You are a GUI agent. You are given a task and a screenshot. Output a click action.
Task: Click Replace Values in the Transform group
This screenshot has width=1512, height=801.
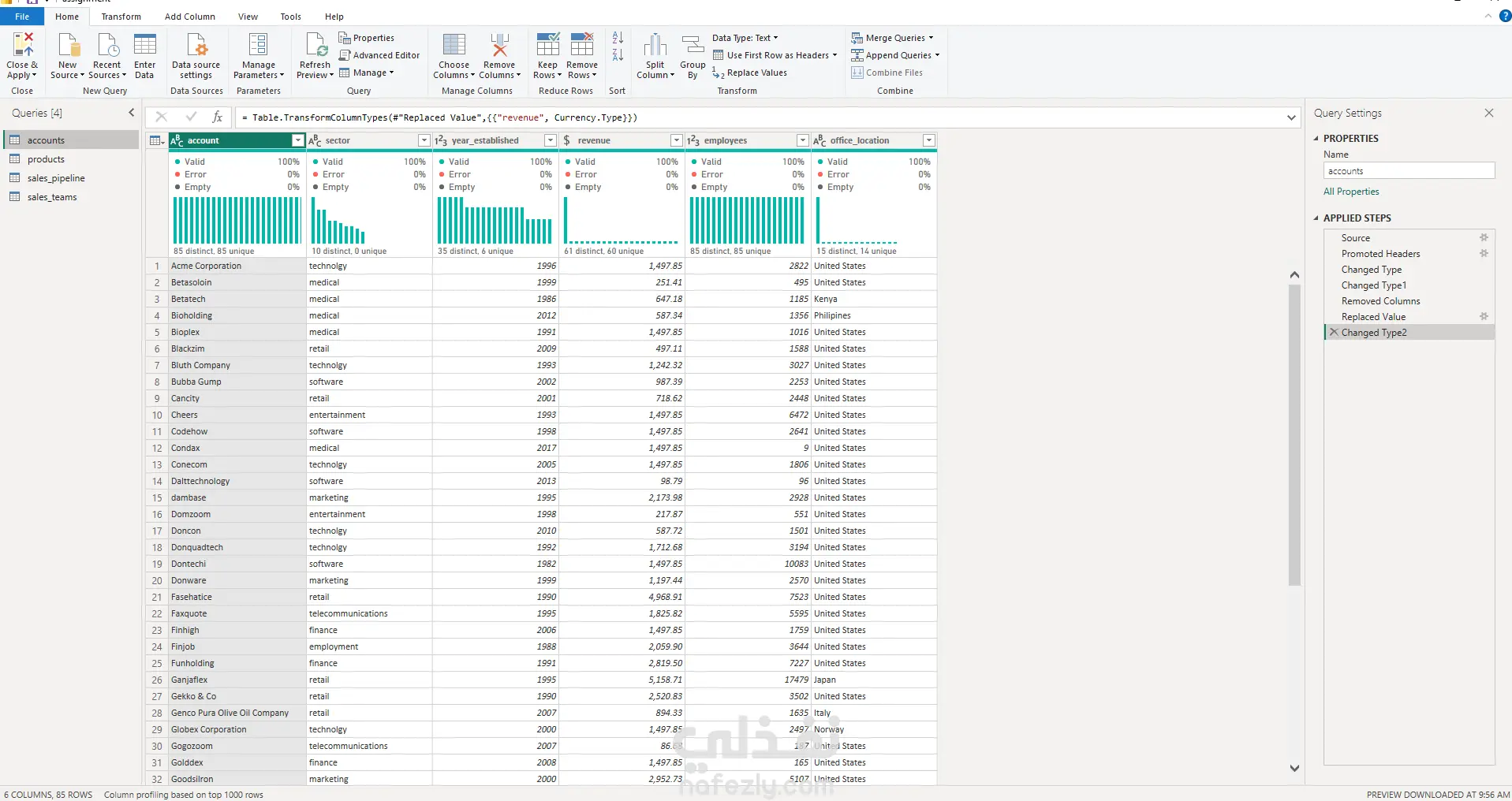click(x=749, y=73)
